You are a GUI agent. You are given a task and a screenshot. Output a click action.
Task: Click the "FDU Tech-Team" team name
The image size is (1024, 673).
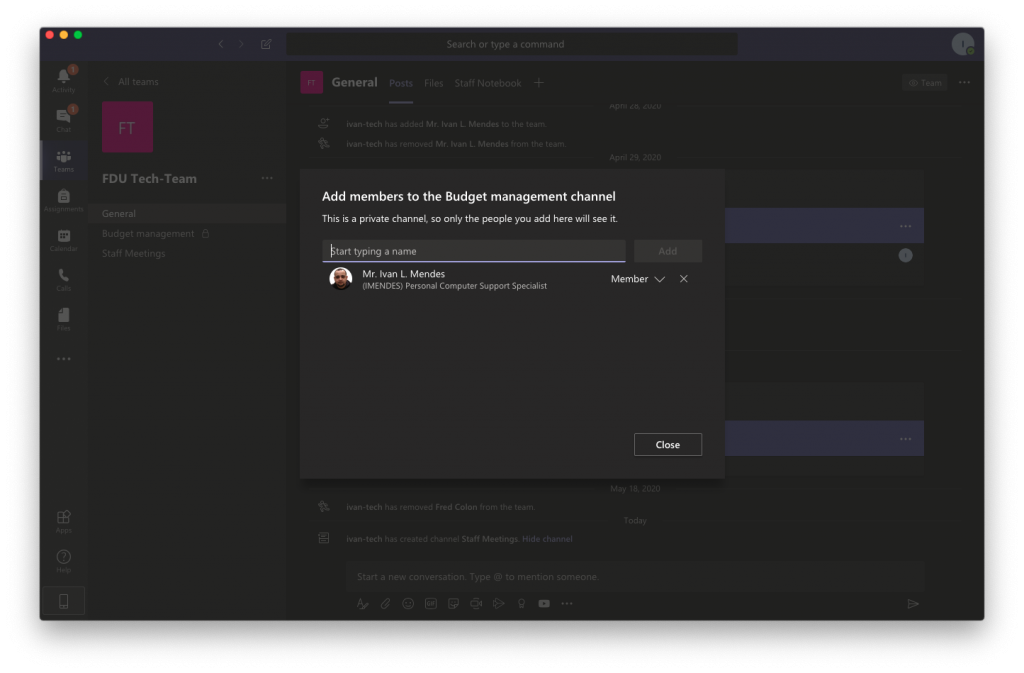click(149, 179)
